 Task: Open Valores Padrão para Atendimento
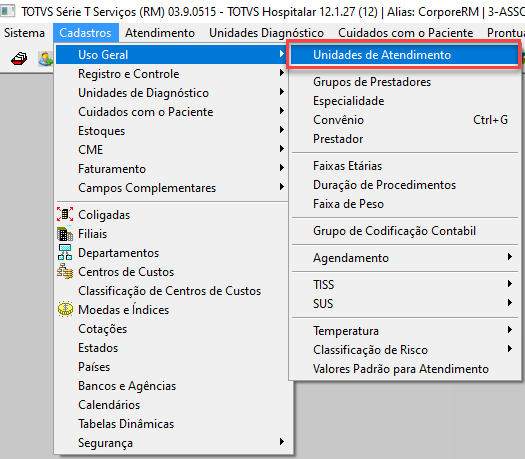[x=404, y=369]
